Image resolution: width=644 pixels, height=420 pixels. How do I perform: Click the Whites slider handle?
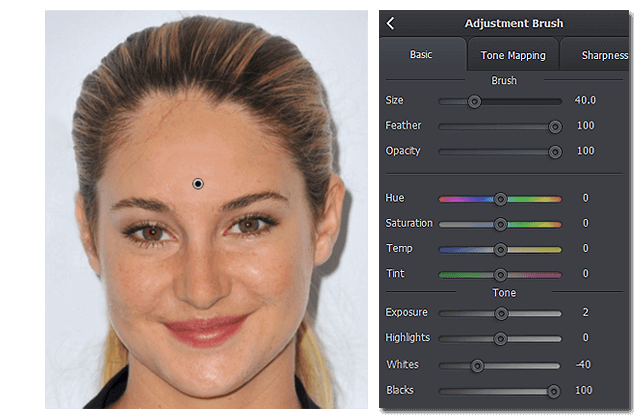point(477,365)
